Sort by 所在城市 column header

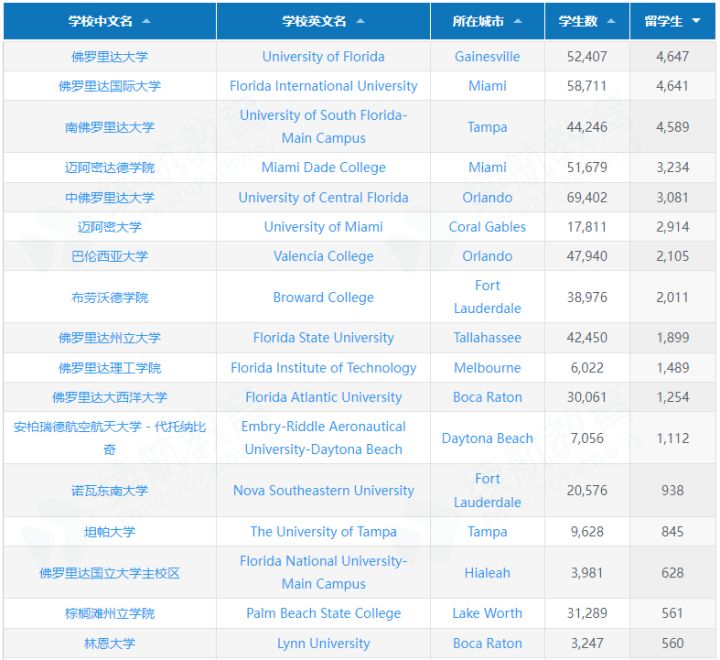(487, 21)
